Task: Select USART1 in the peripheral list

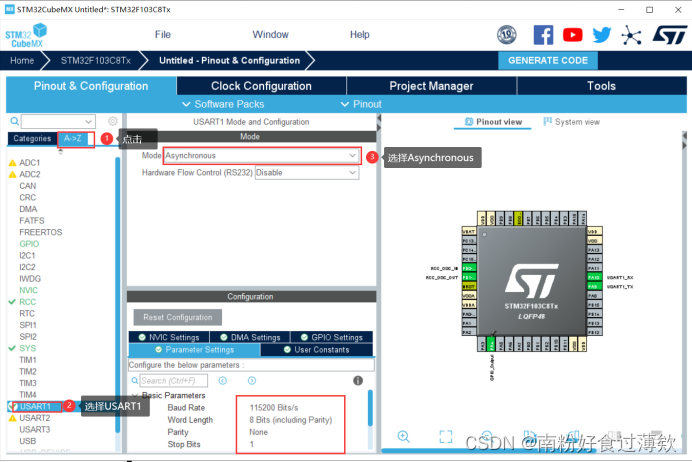Action: pyautogui.click(x=35, y=406)
